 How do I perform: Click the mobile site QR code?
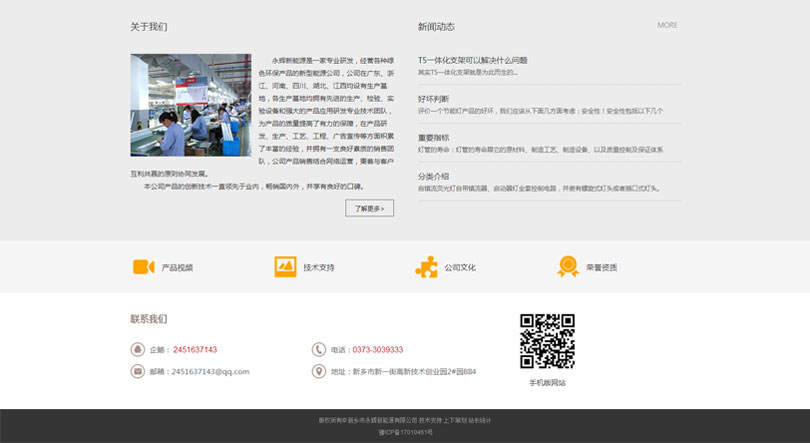[547, 341]
